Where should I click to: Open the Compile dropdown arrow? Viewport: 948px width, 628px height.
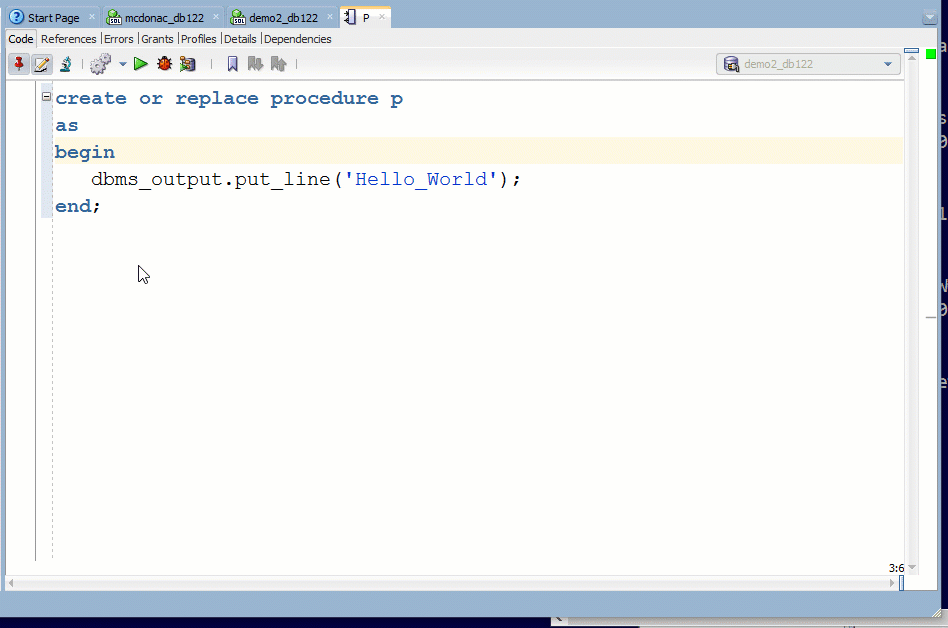click(x=122, y=64)
